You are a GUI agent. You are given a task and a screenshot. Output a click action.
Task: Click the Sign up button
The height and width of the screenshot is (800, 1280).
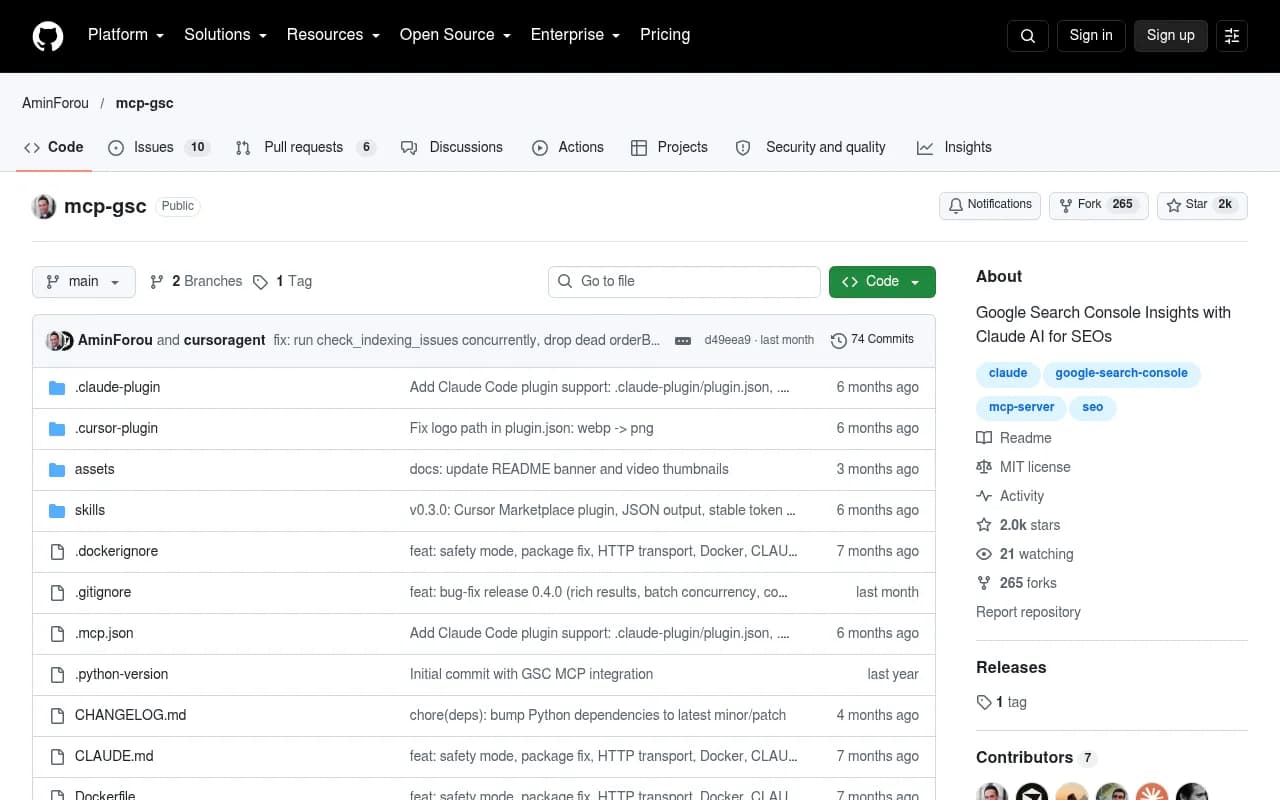[x=1171, y=35]
